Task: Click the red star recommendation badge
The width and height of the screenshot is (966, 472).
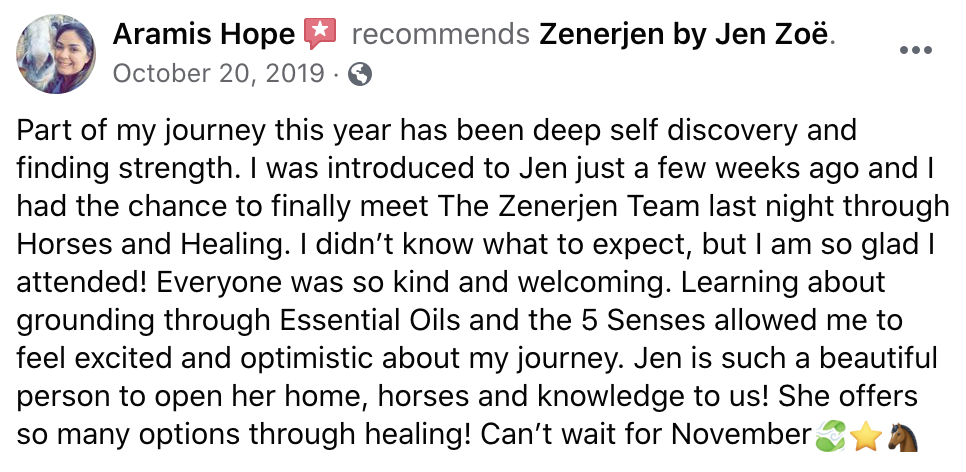Action: [320, 34]
